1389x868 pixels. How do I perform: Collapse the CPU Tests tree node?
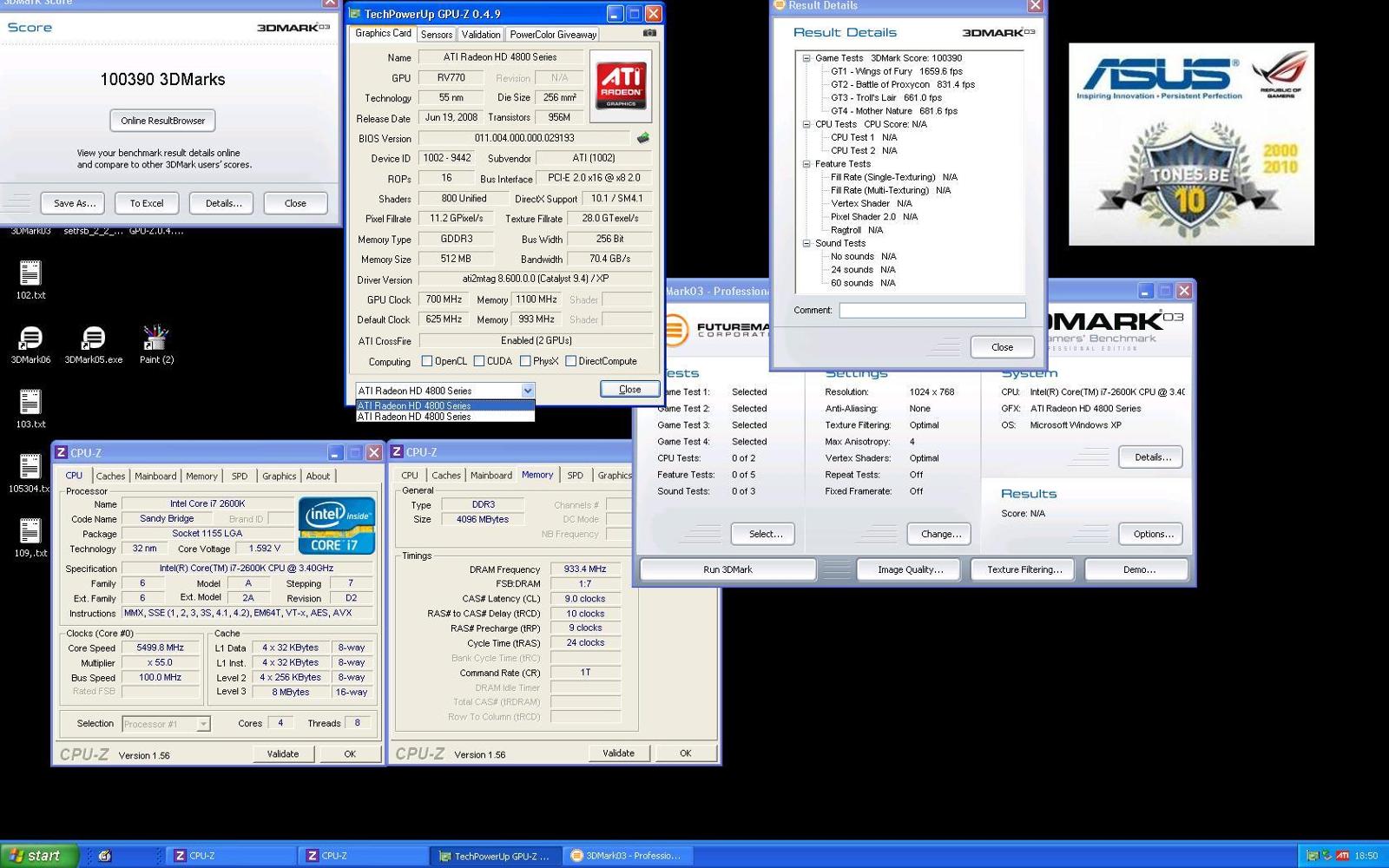coord(806,124)
